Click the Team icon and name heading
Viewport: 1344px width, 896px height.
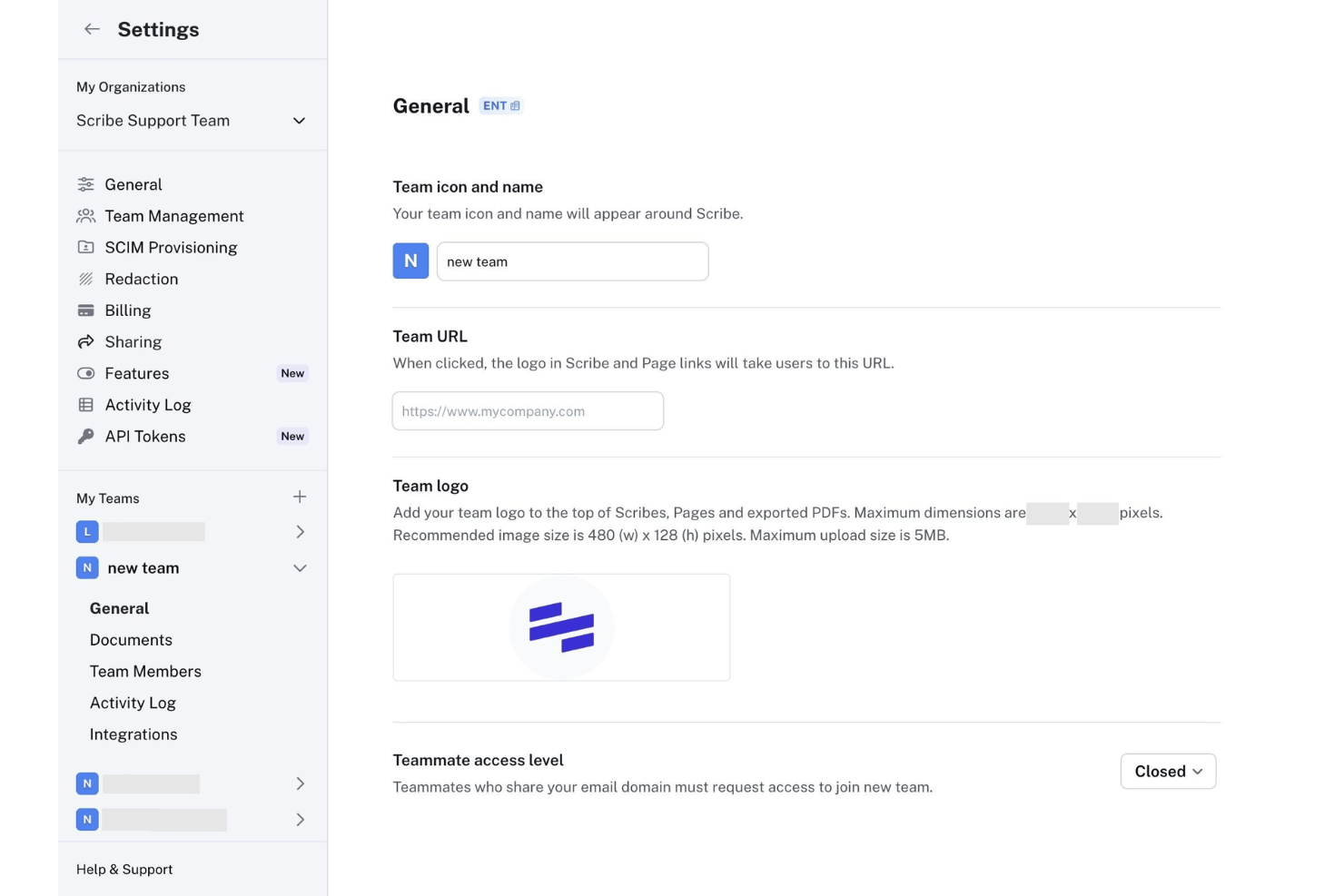[468, 187]
